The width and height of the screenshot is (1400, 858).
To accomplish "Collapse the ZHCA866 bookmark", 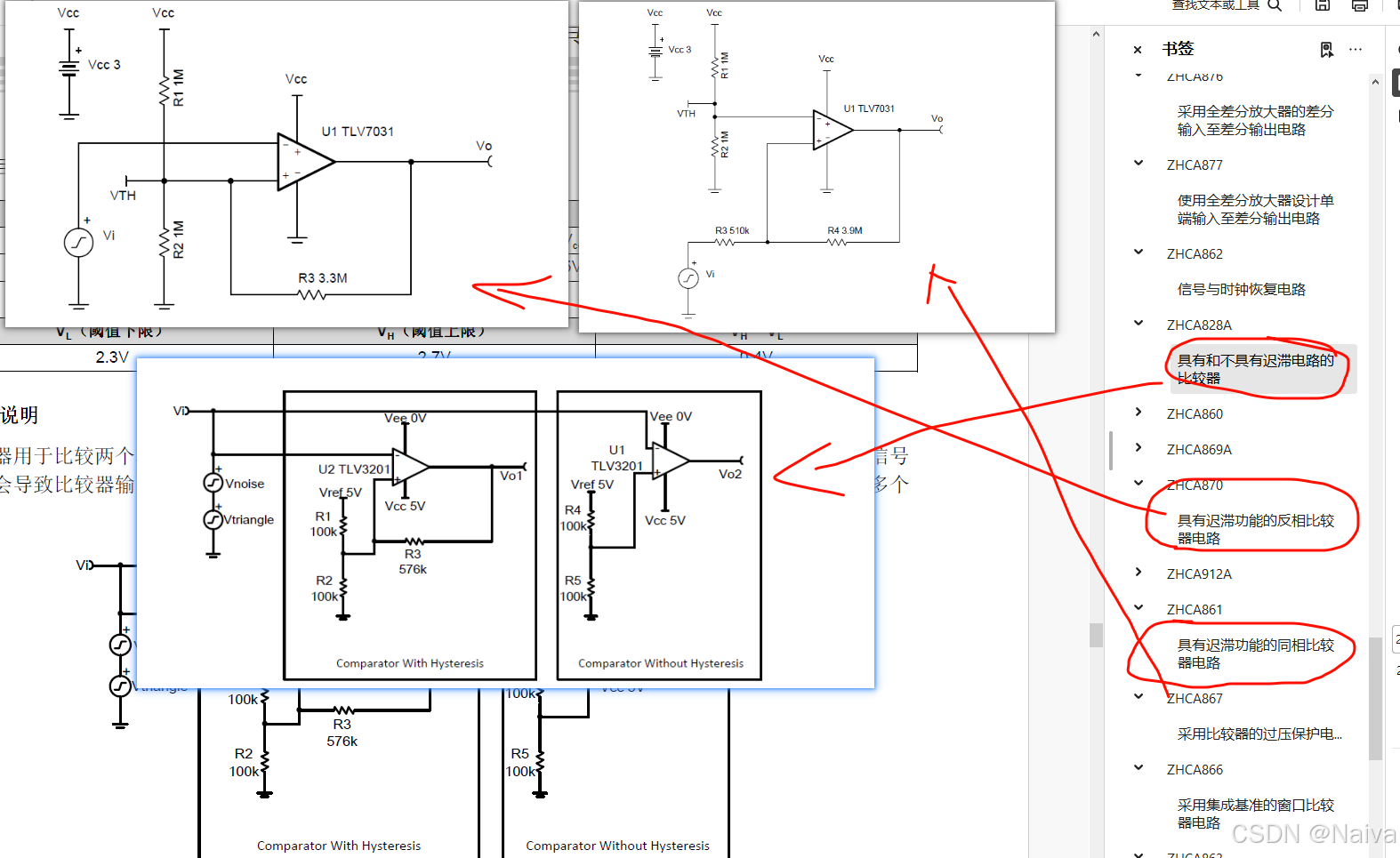I will pyautogui.click(x=1139, y=768).
